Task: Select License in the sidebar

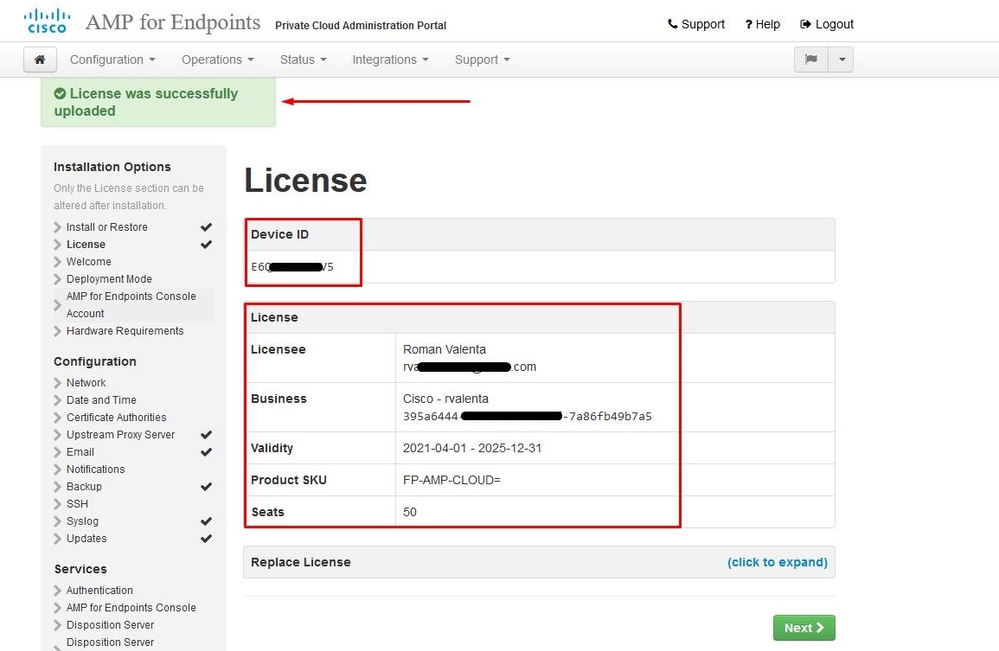Action: click(86, 245)
